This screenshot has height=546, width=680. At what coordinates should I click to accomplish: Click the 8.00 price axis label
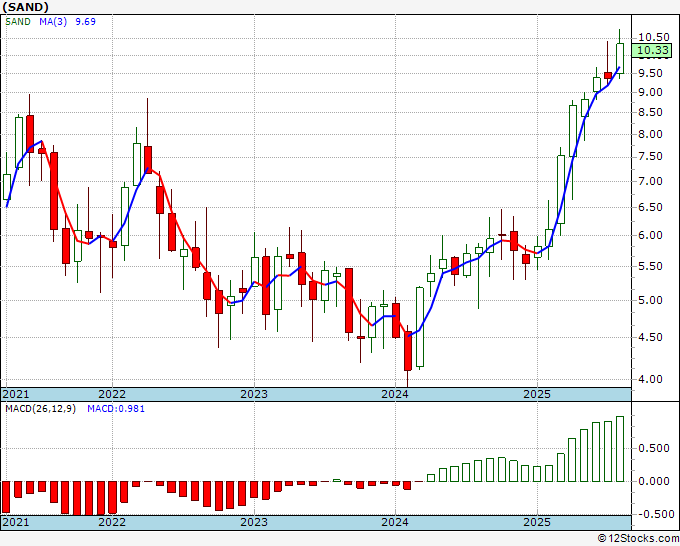coord(651,134)
